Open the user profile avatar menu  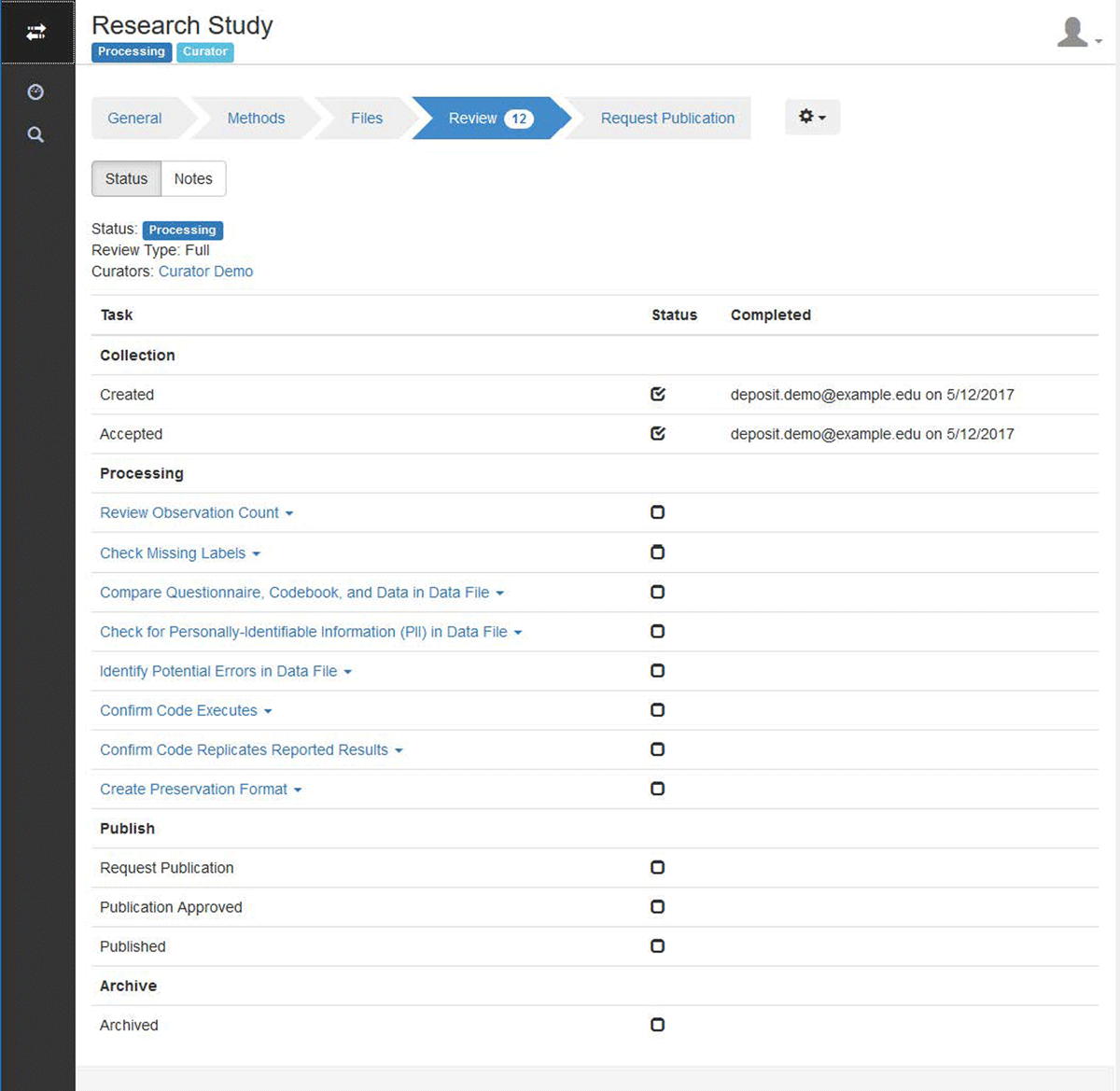pyautogui.click(x=1078, y=33)
